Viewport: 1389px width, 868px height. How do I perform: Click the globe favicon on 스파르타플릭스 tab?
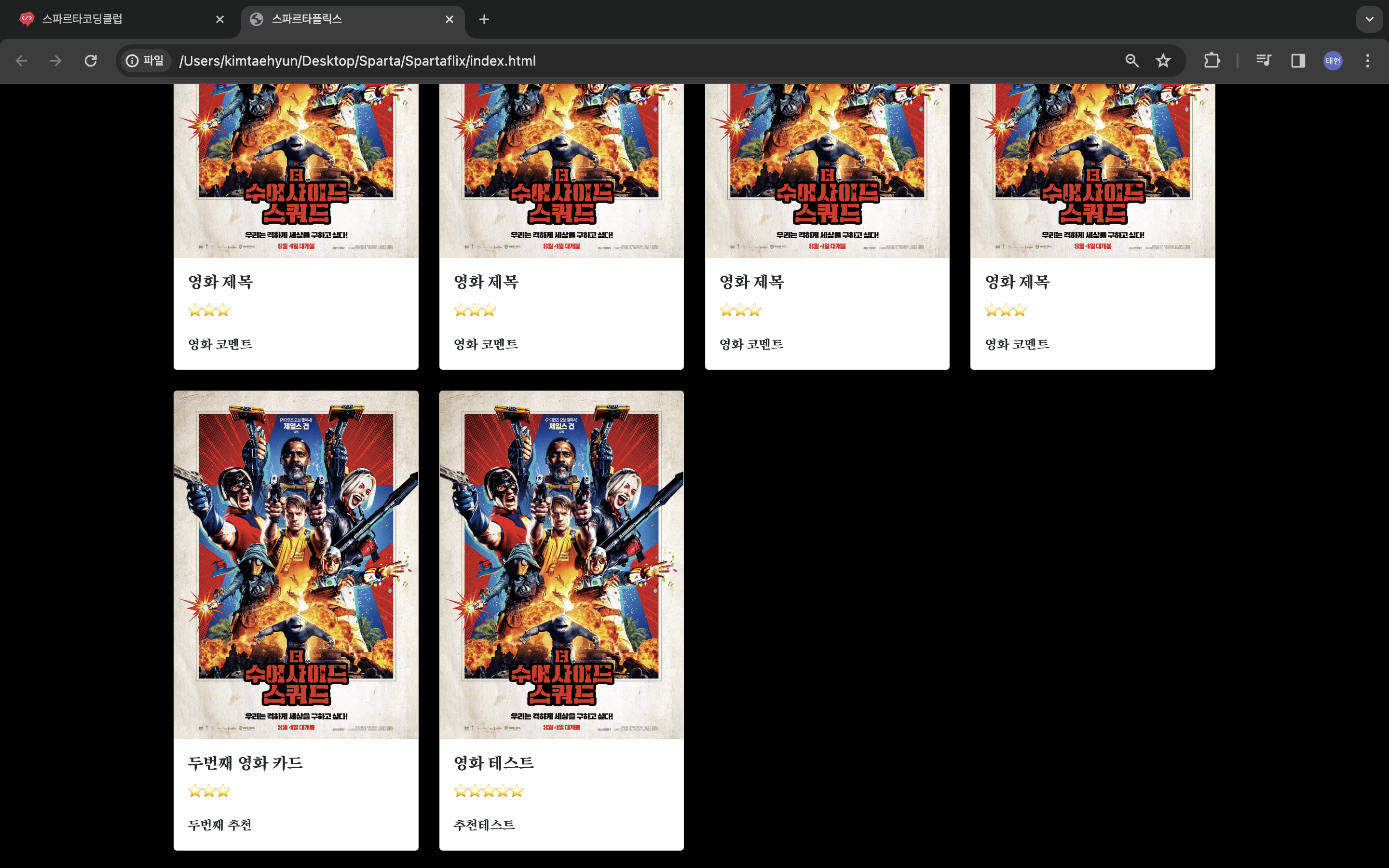click(257, 19)
